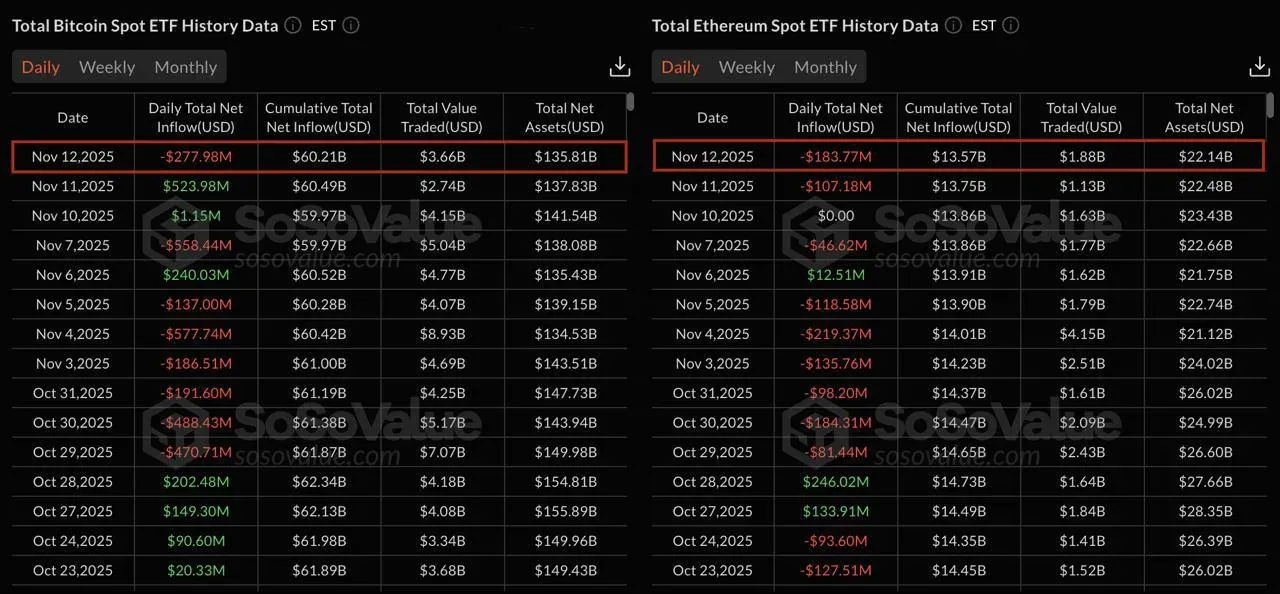Viewport: 1280px width, 594px height.
Task: Select the Daily tab in Ethereum table
Action: (681, 67)
